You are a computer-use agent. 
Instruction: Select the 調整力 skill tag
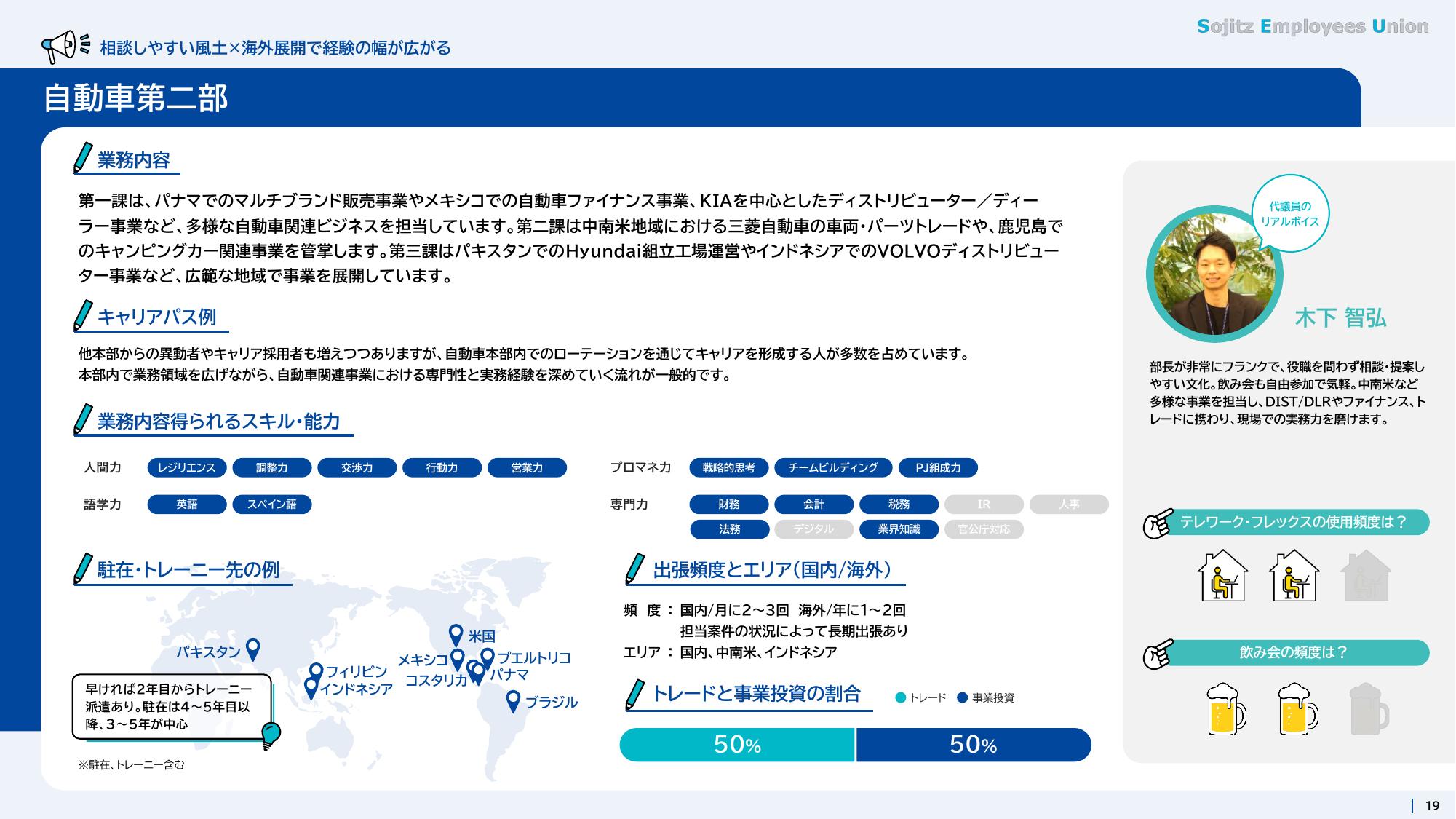point(272,468)
